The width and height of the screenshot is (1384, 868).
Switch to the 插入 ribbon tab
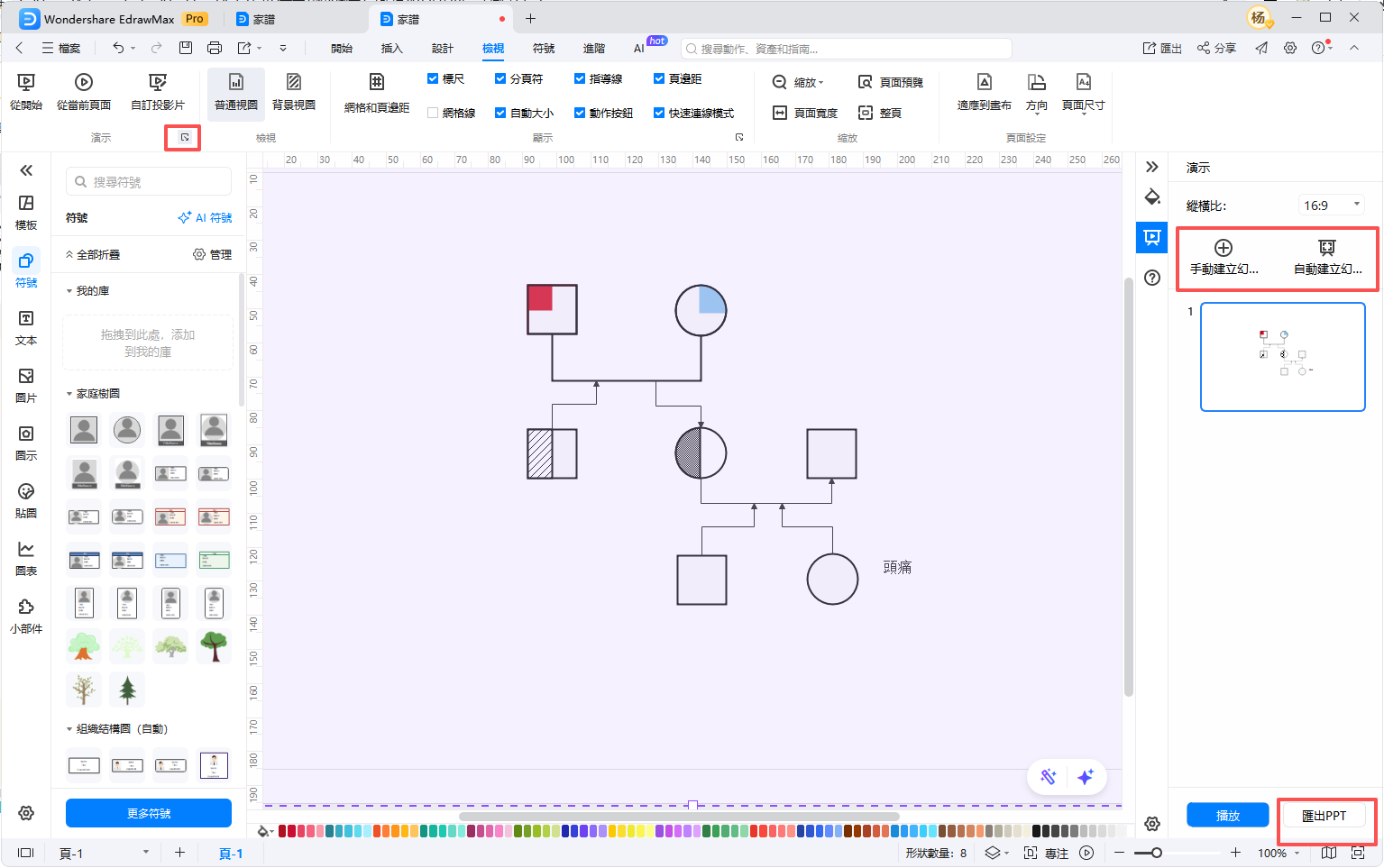click(391, 49)
